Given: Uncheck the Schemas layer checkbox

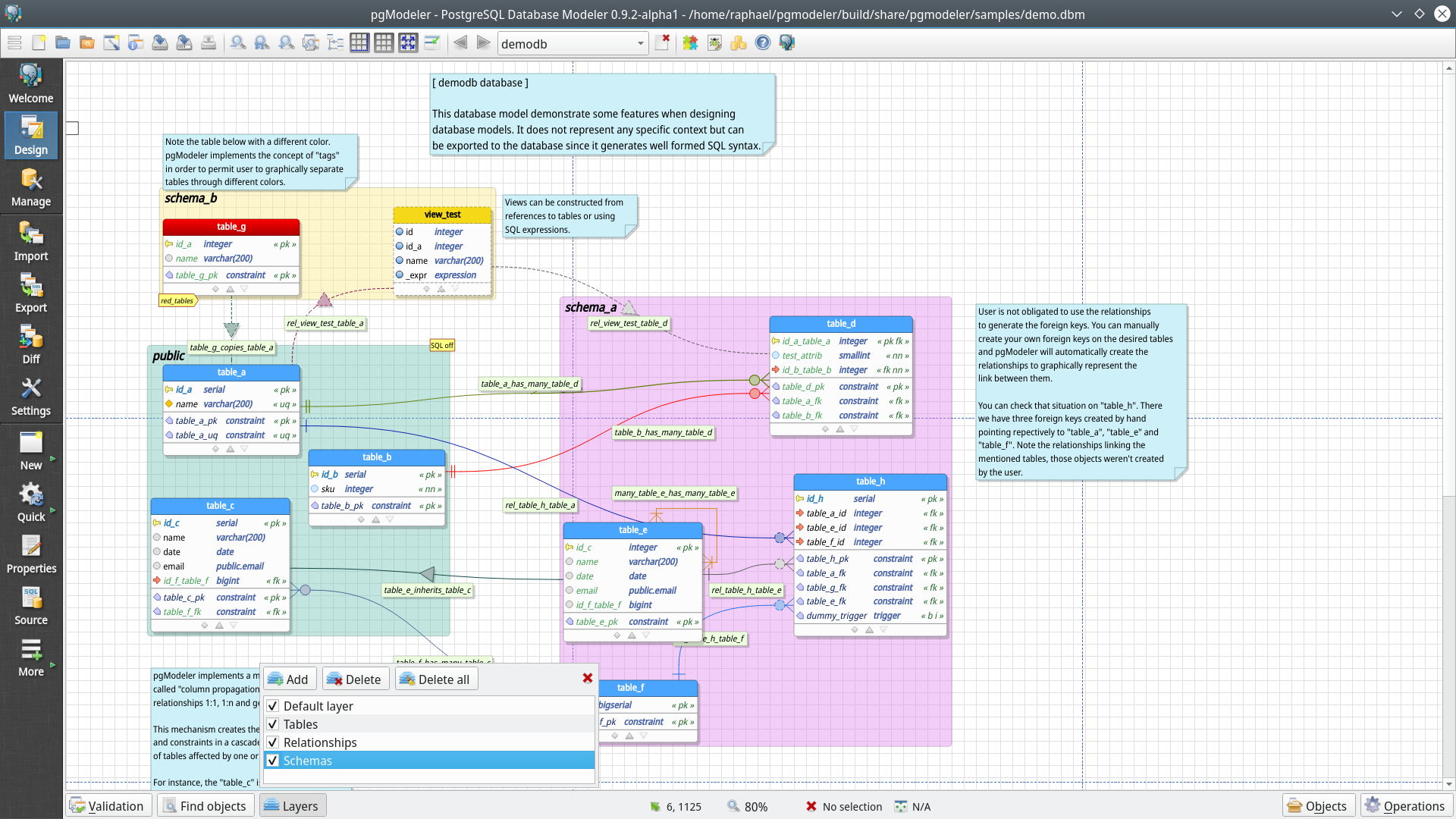Looking at the screenshot, I should [x=273, y=761].
